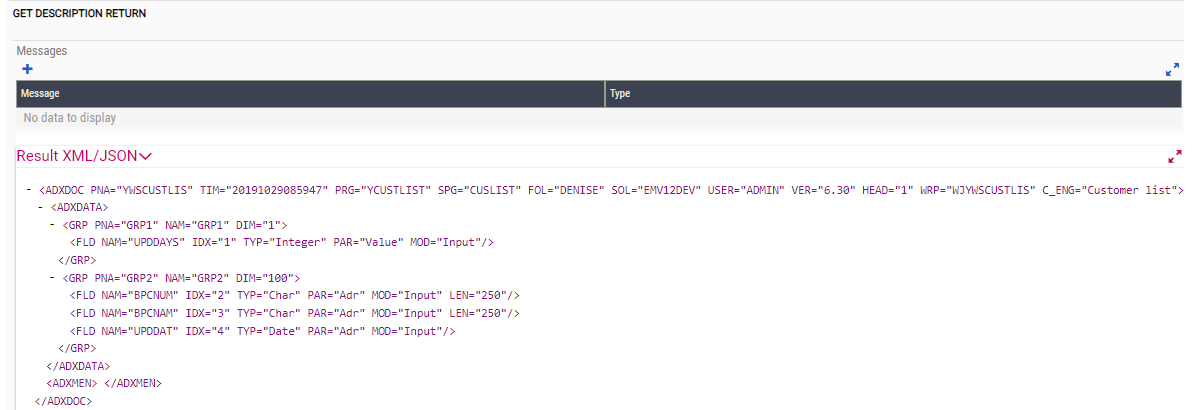Click the Messages section label
The image size is (1192, 410).
(42, 50)
